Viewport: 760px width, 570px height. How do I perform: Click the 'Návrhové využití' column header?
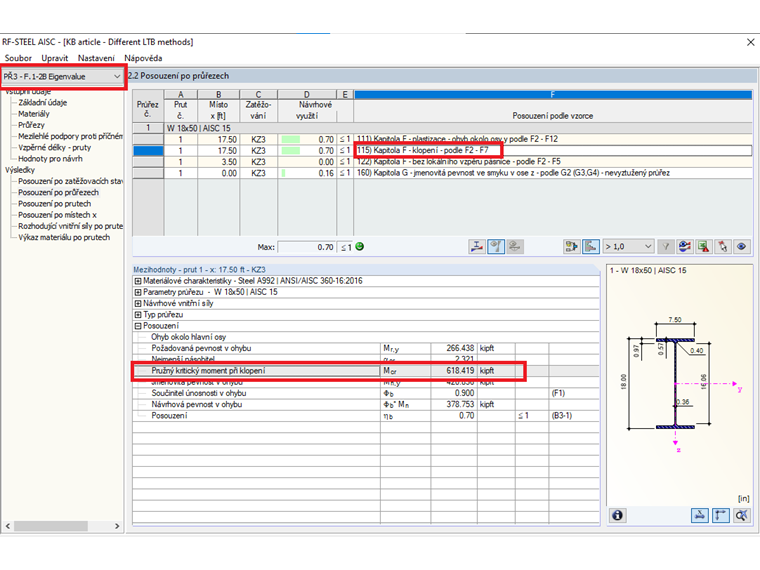click(307, 111)
